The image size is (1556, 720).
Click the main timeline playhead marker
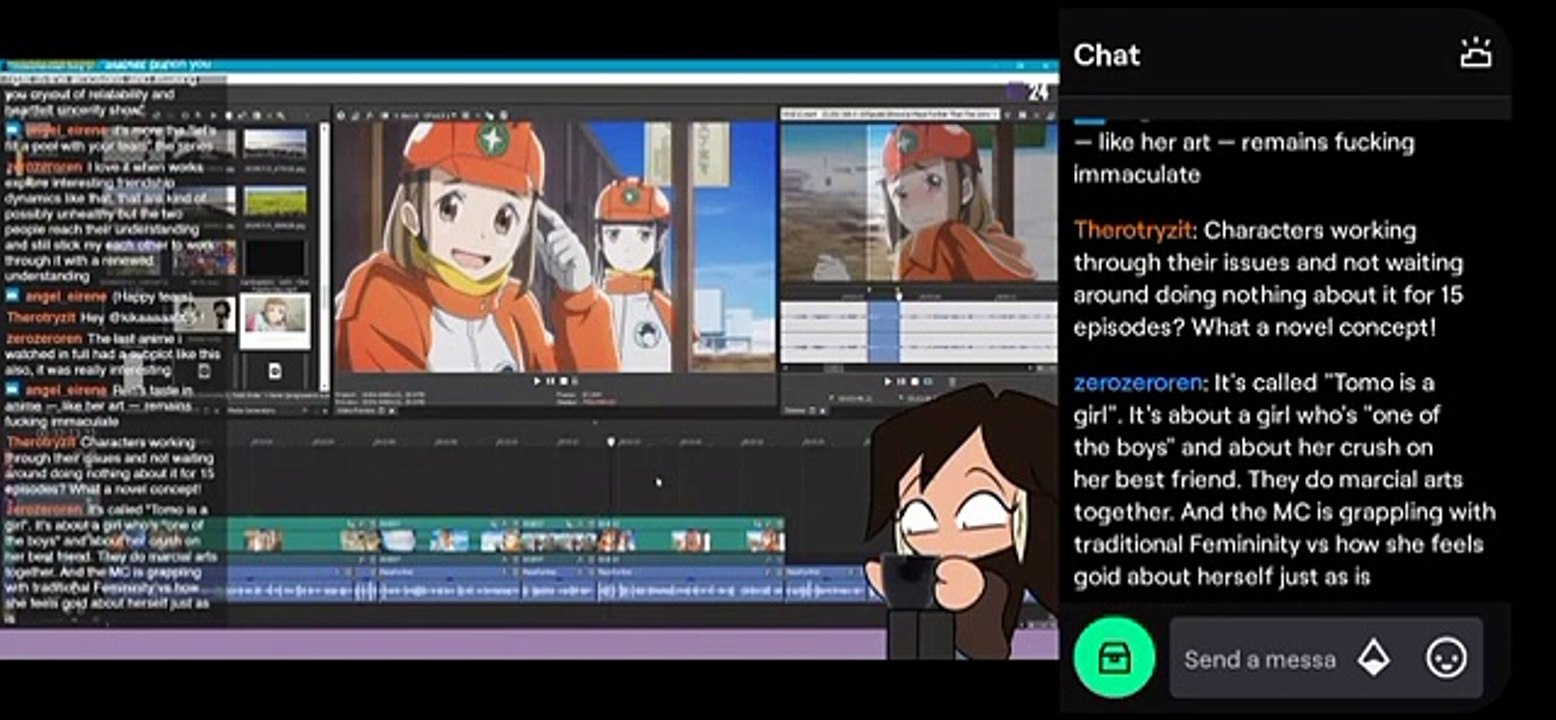click(612, 441)
